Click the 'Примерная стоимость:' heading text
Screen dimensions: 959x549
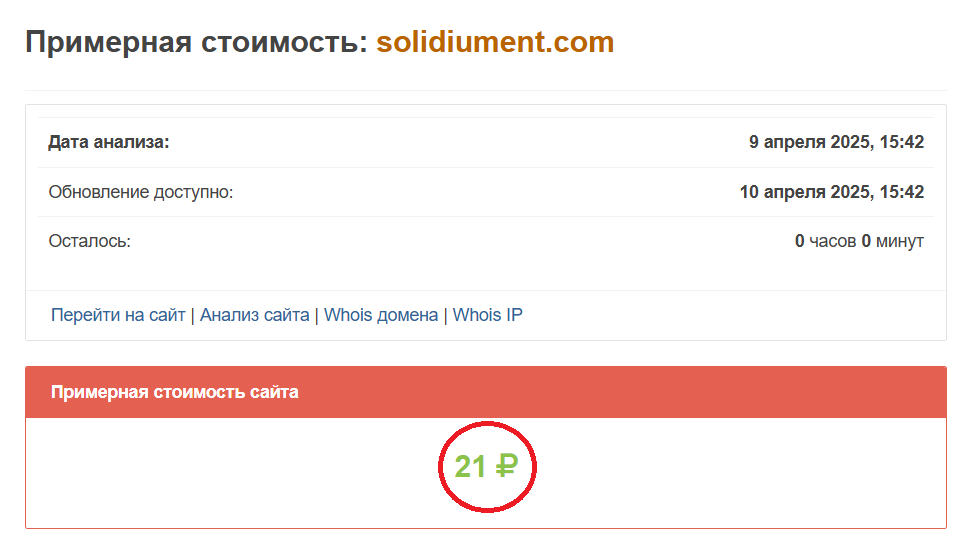point(196,42)
